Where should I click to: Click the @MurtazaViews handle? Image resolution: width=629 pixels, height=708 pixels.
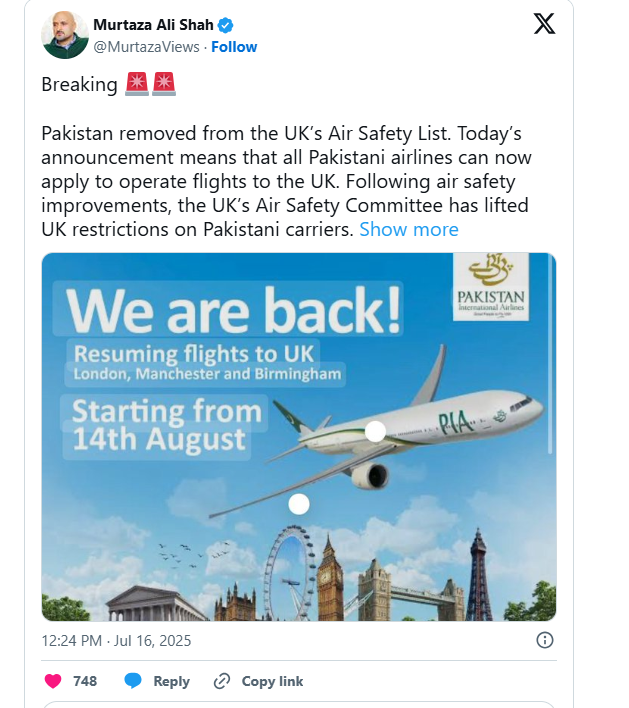pos(146,47)
